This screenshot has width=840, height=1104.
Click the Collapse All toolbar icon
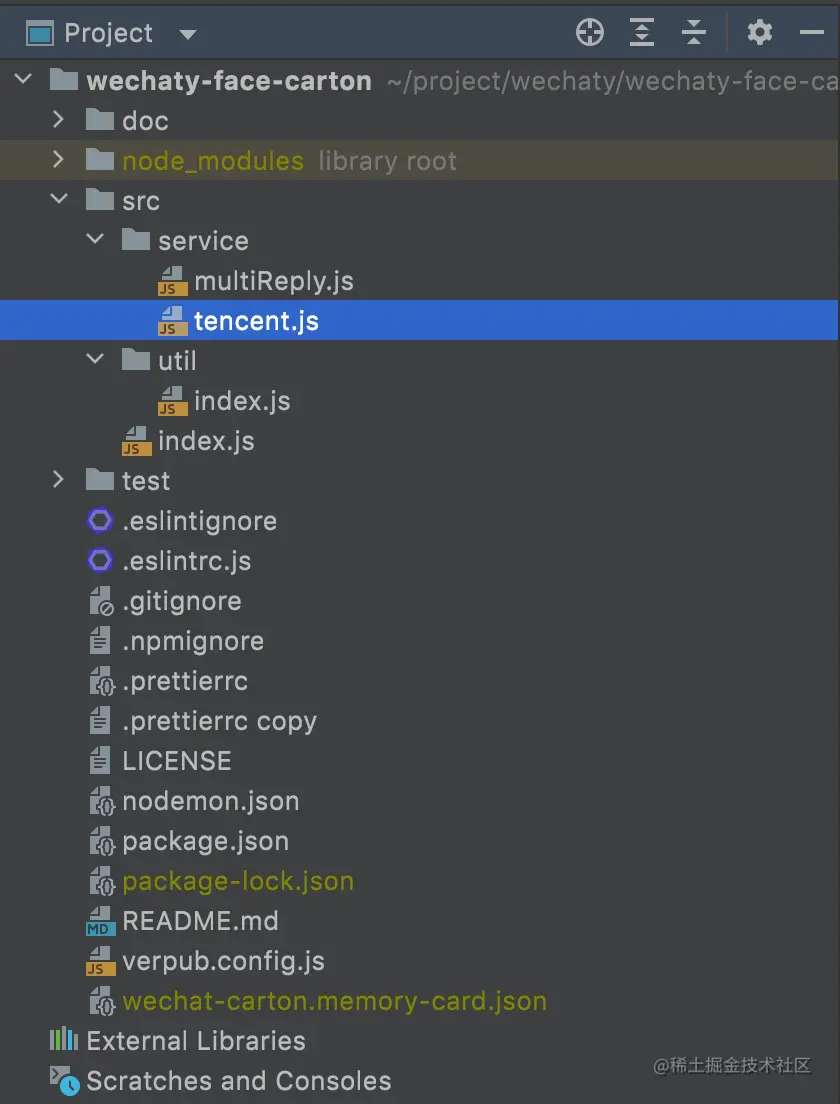(x=694, y=33)
